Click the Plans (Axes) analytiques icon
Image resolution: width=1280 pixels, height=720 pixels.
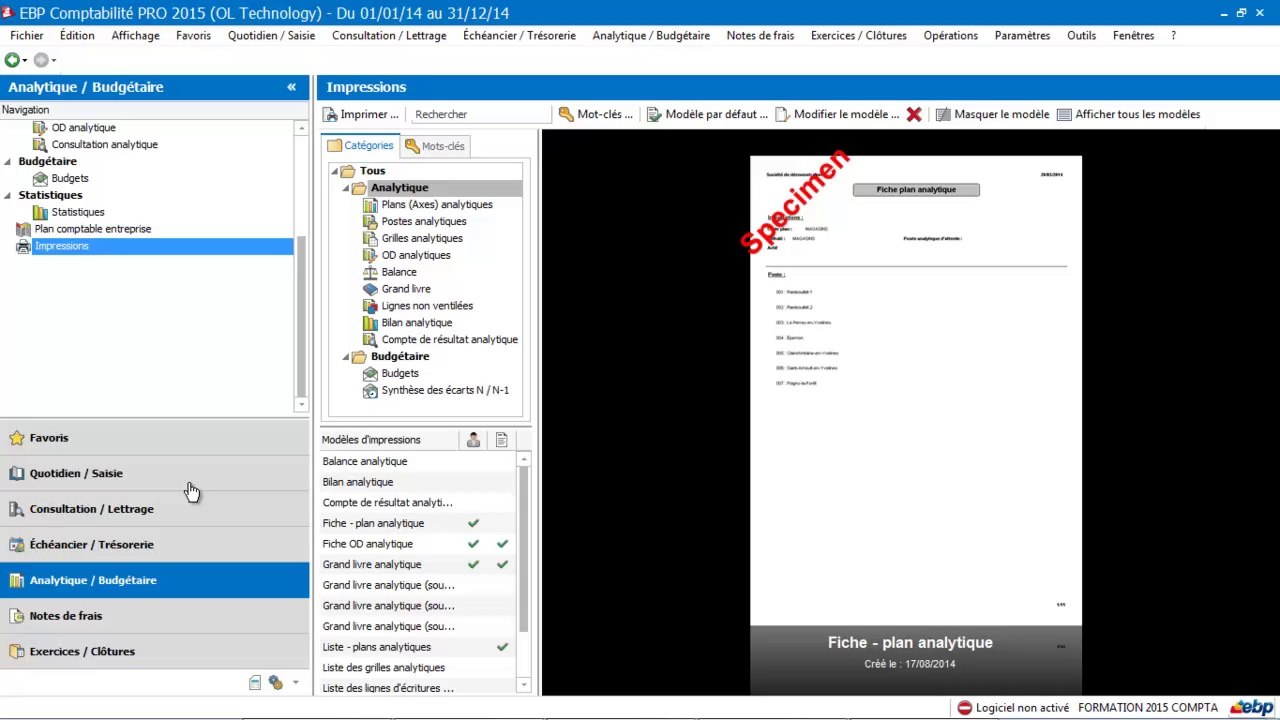(370, 205)
